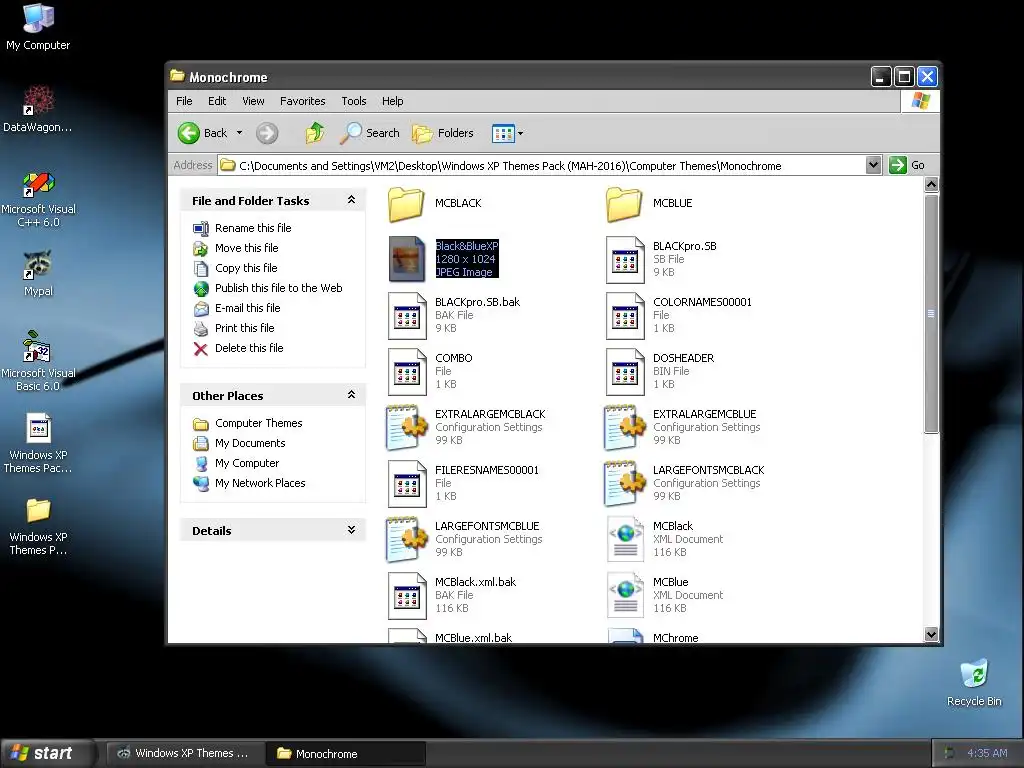Select the MCBlue XML document icon

click(625, 596)
